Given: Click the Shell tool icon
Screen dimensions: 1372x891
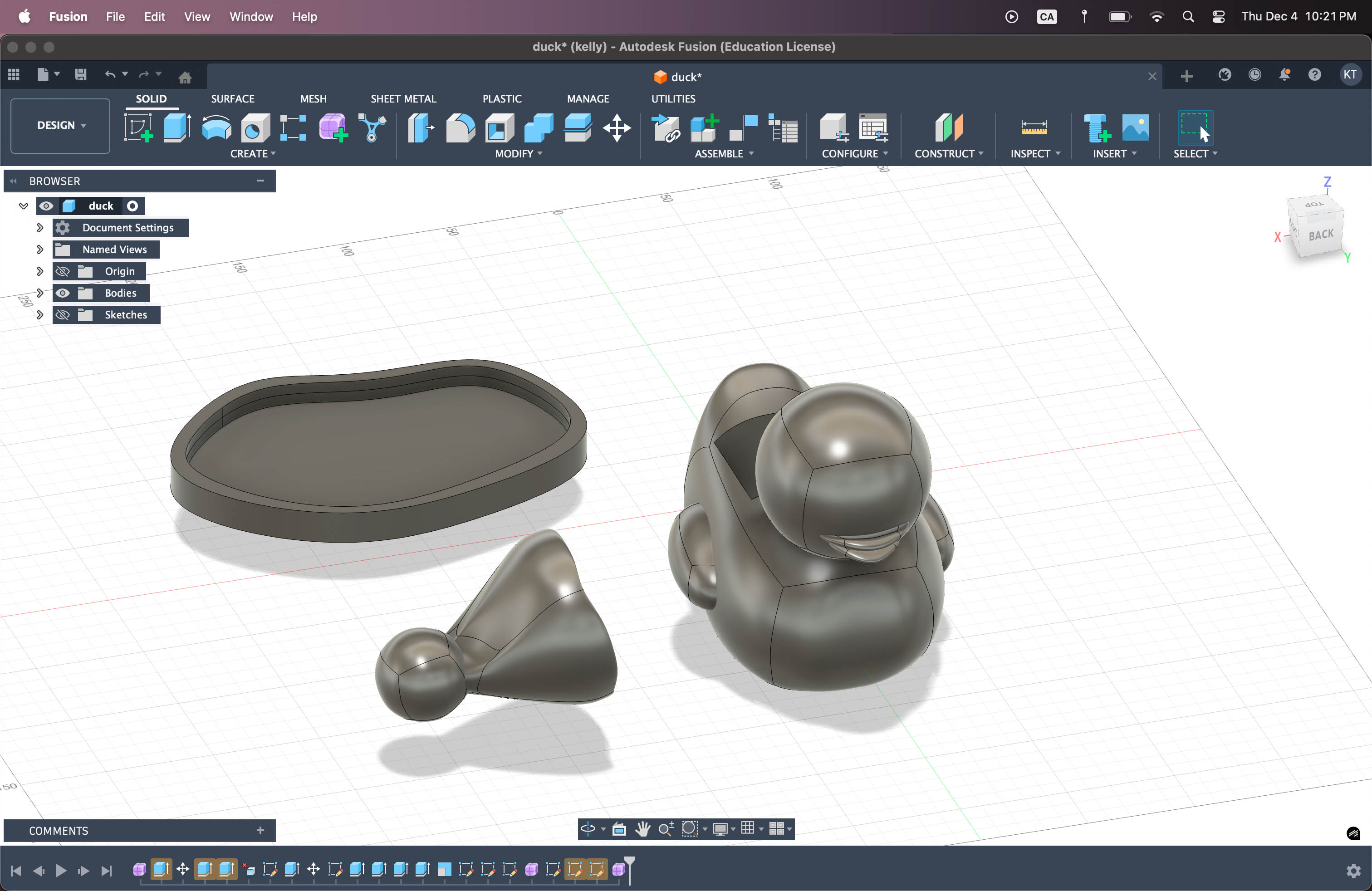Looking at the screenshot, I should tap(499, 127).
